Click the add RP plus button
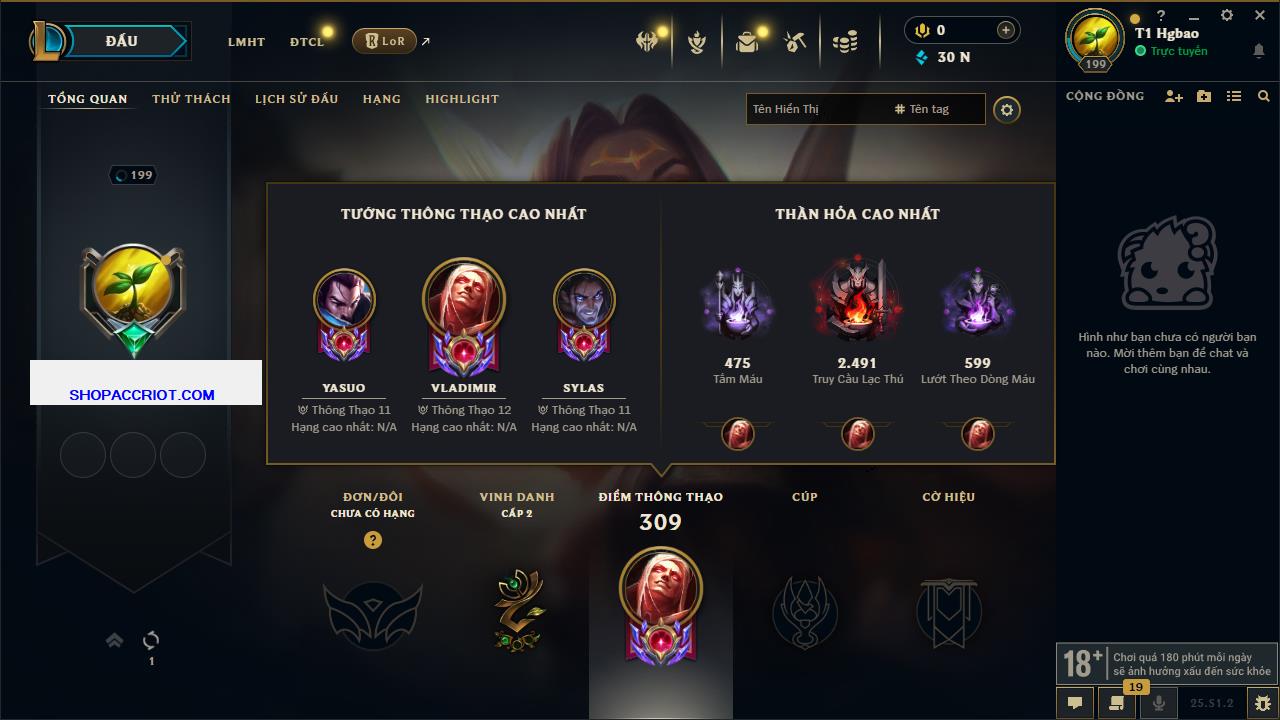Image resolution: width=1280 pixels, height=720 pixels. (x=1006, y=30)
